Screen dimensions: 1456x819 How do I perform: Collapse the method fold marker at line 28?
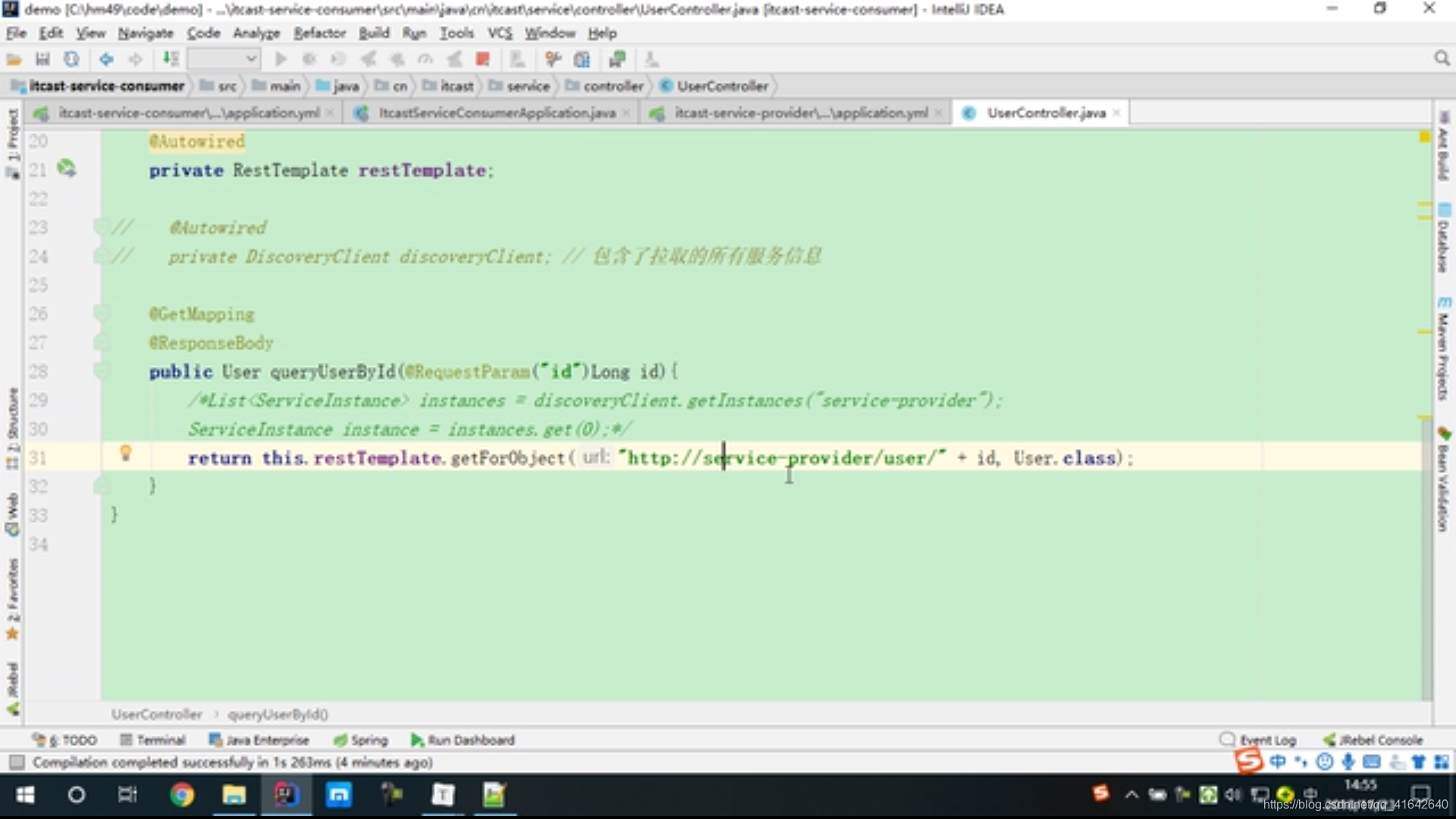(101, 372)
